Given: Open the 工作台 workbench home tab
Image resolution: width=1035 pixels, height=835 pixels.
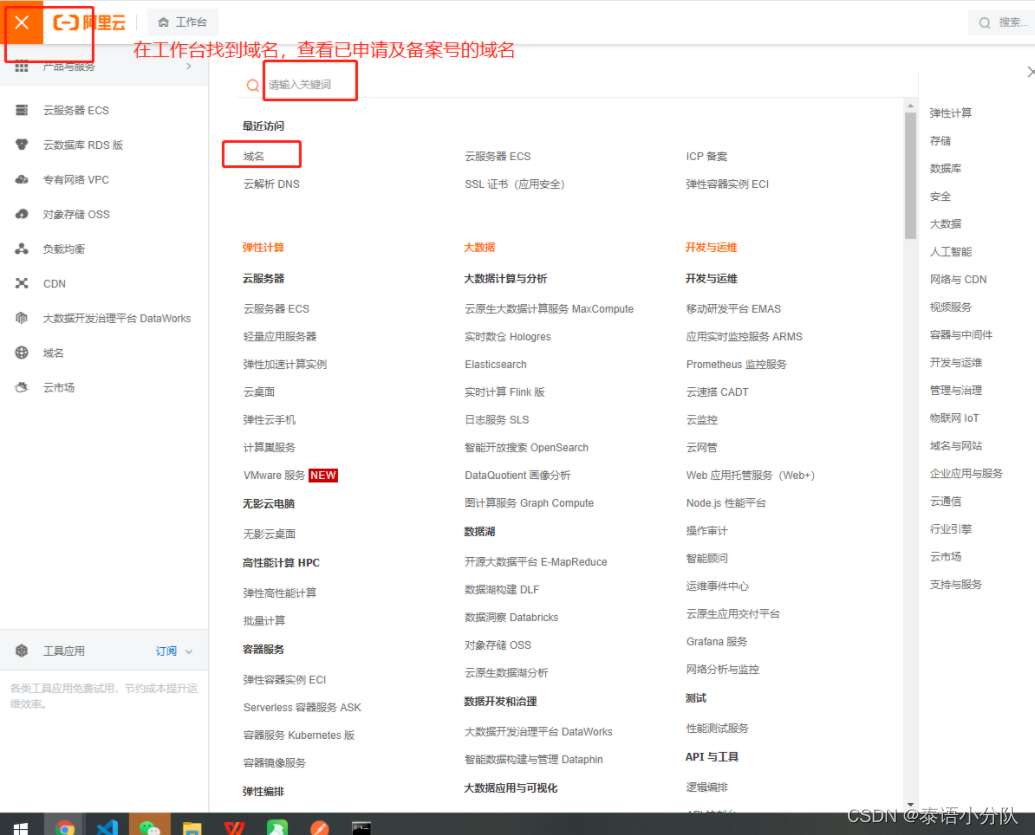Looking at the screenshot, I should [183, 22].
